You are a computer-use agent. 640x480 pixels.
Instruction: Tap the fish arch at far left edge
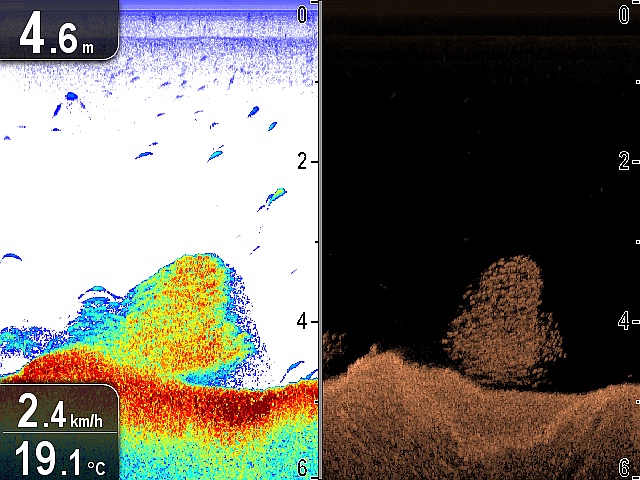tap(11, 257)
